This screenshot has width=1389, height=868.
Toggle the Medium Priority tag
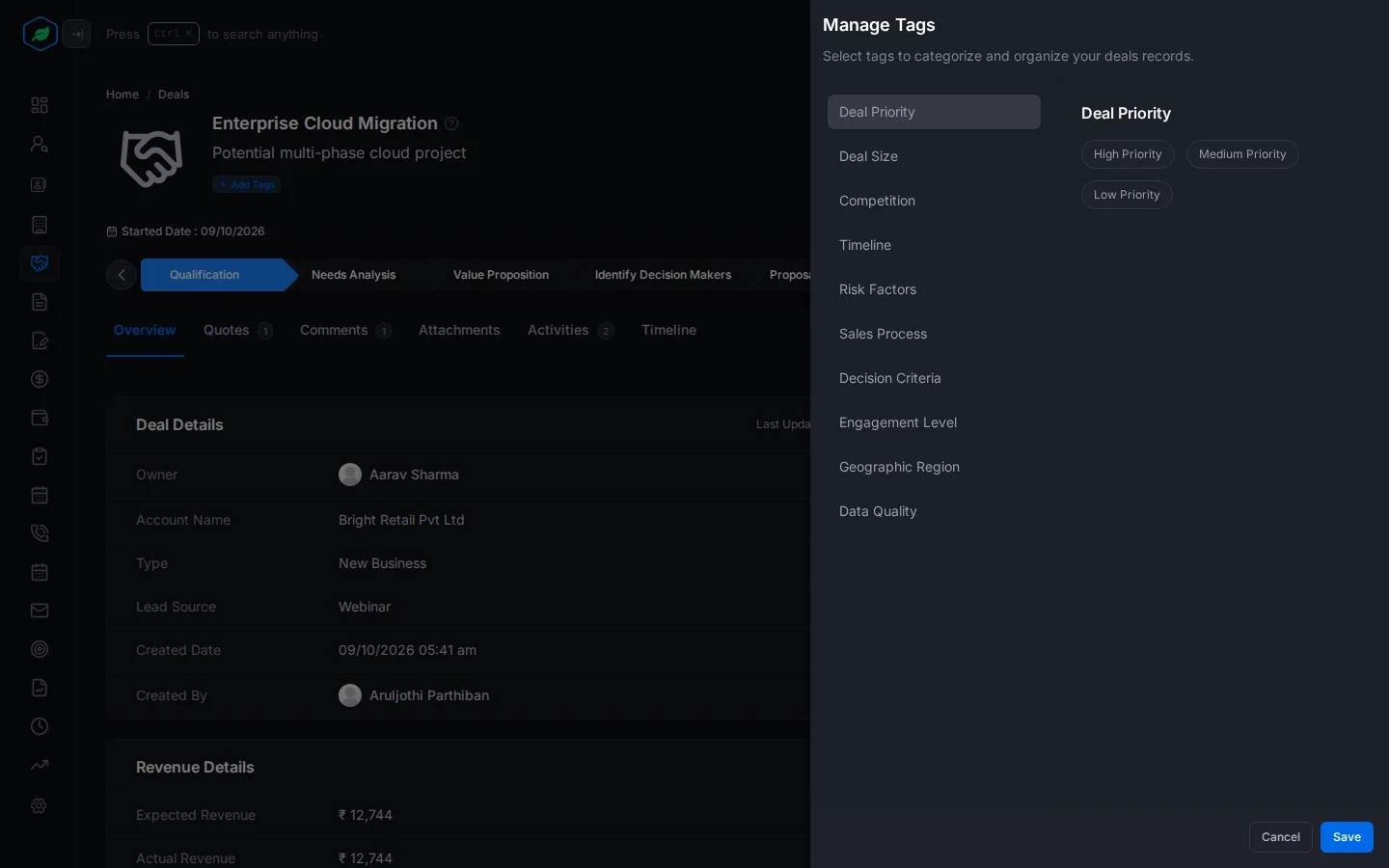click(x=1242, y=154)
